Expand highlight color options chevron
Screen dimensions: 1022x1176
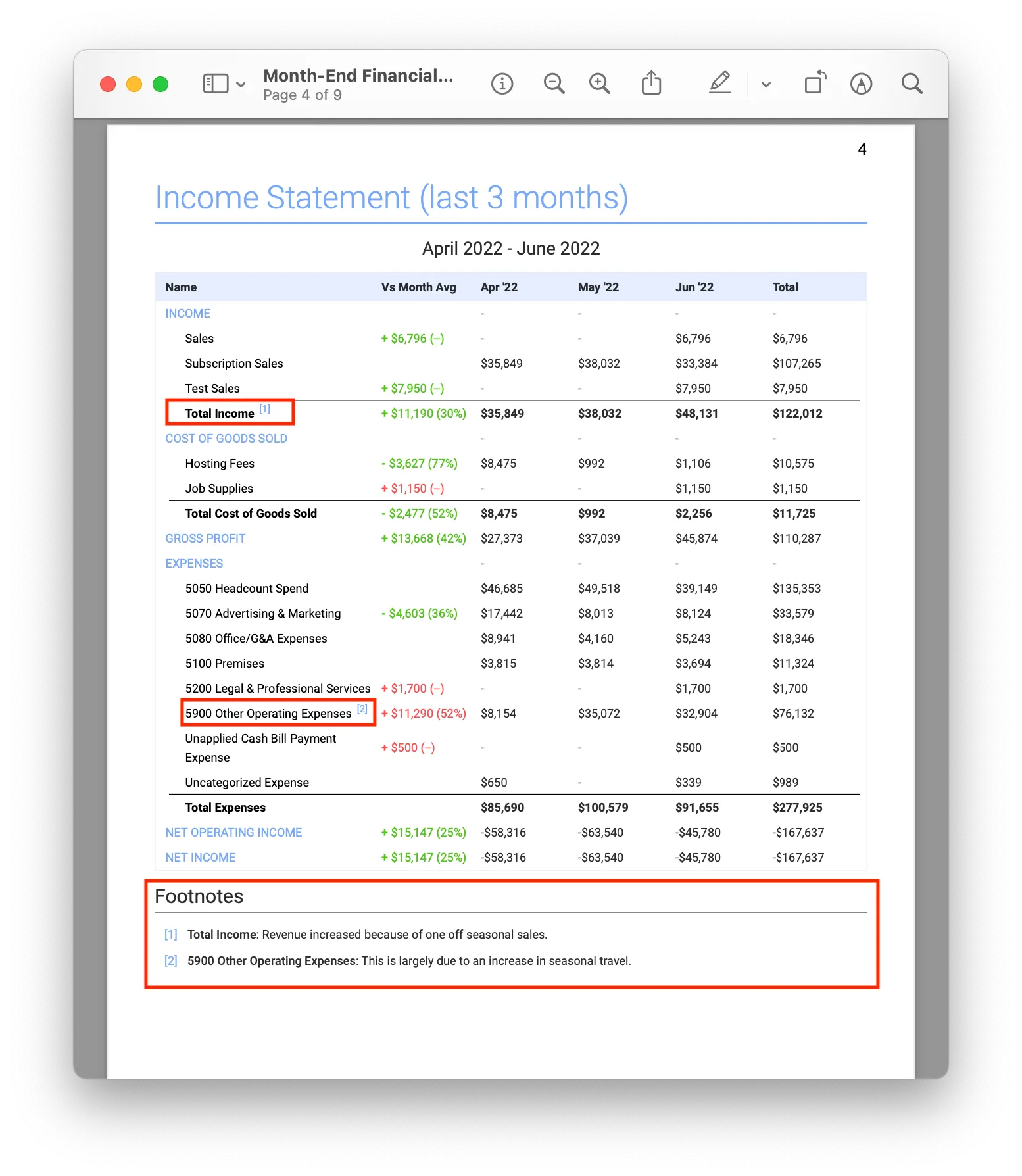[766, 84]
